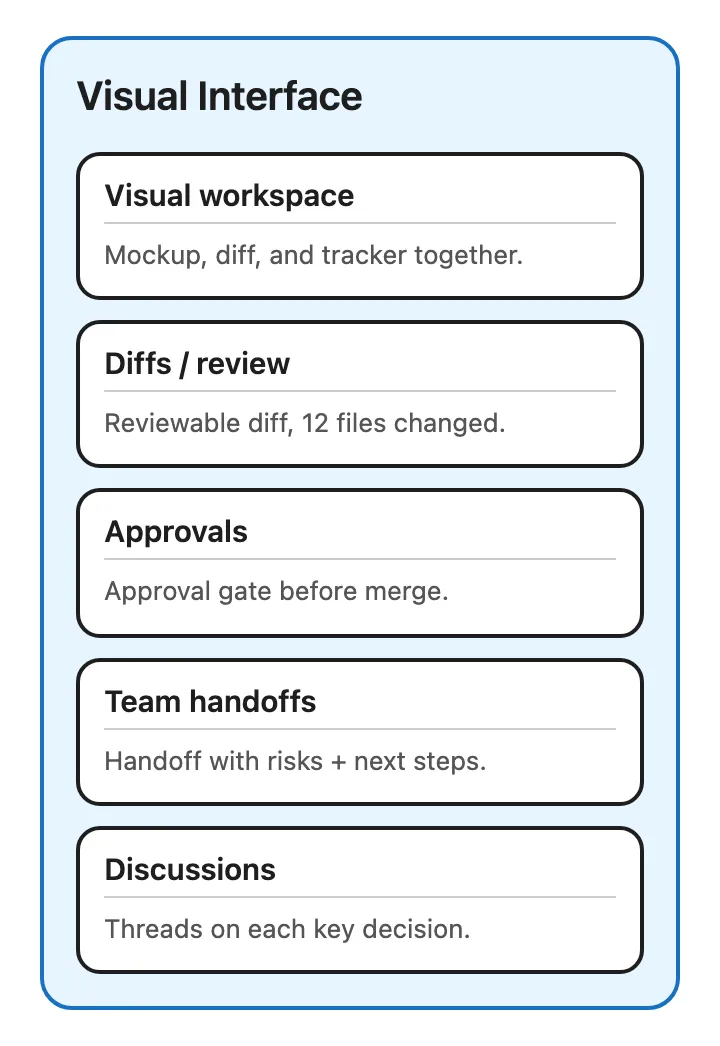Click divider line under Visual workspace title
Image resolution: width=720 pixels, height=1046 pixels.
coord(360,223)
